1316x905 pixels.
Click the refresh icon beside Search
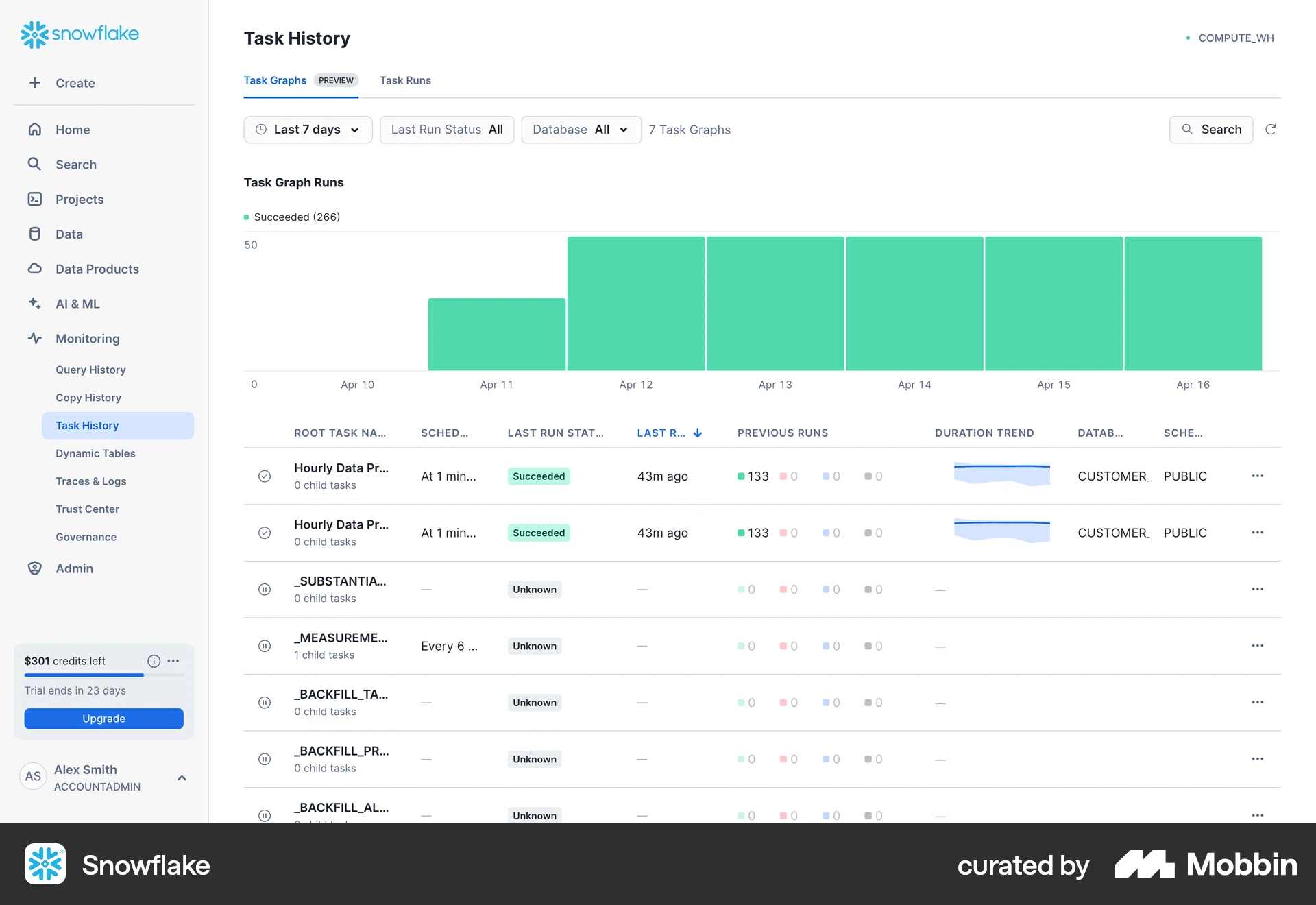[1270, 130]
